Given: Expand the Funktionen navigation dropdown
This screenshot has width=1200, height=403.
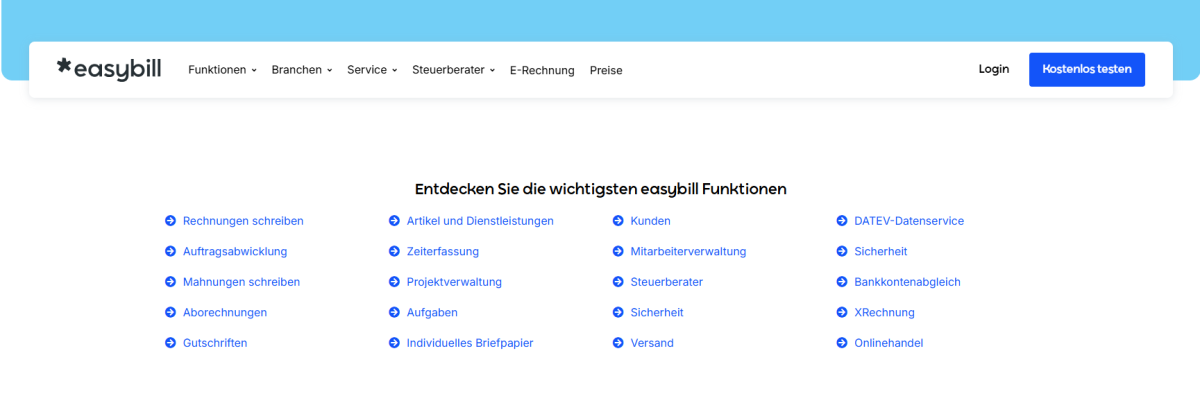Looking at the screenshot, I should tap(222, 70).
